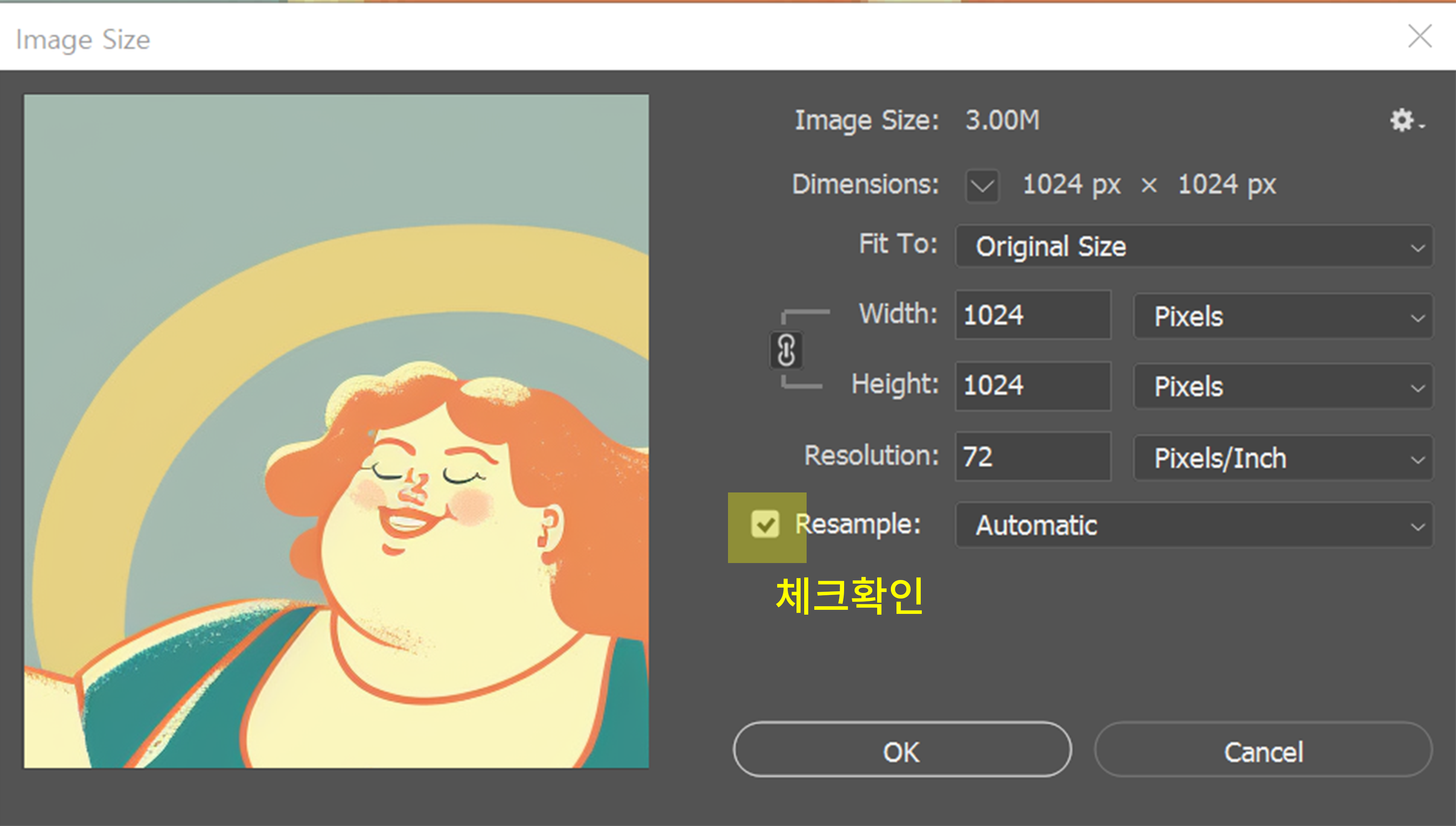Open the Height units Pixels dropdown
The width and height of the screenshot is (1456, 826).
(1283, 387)
